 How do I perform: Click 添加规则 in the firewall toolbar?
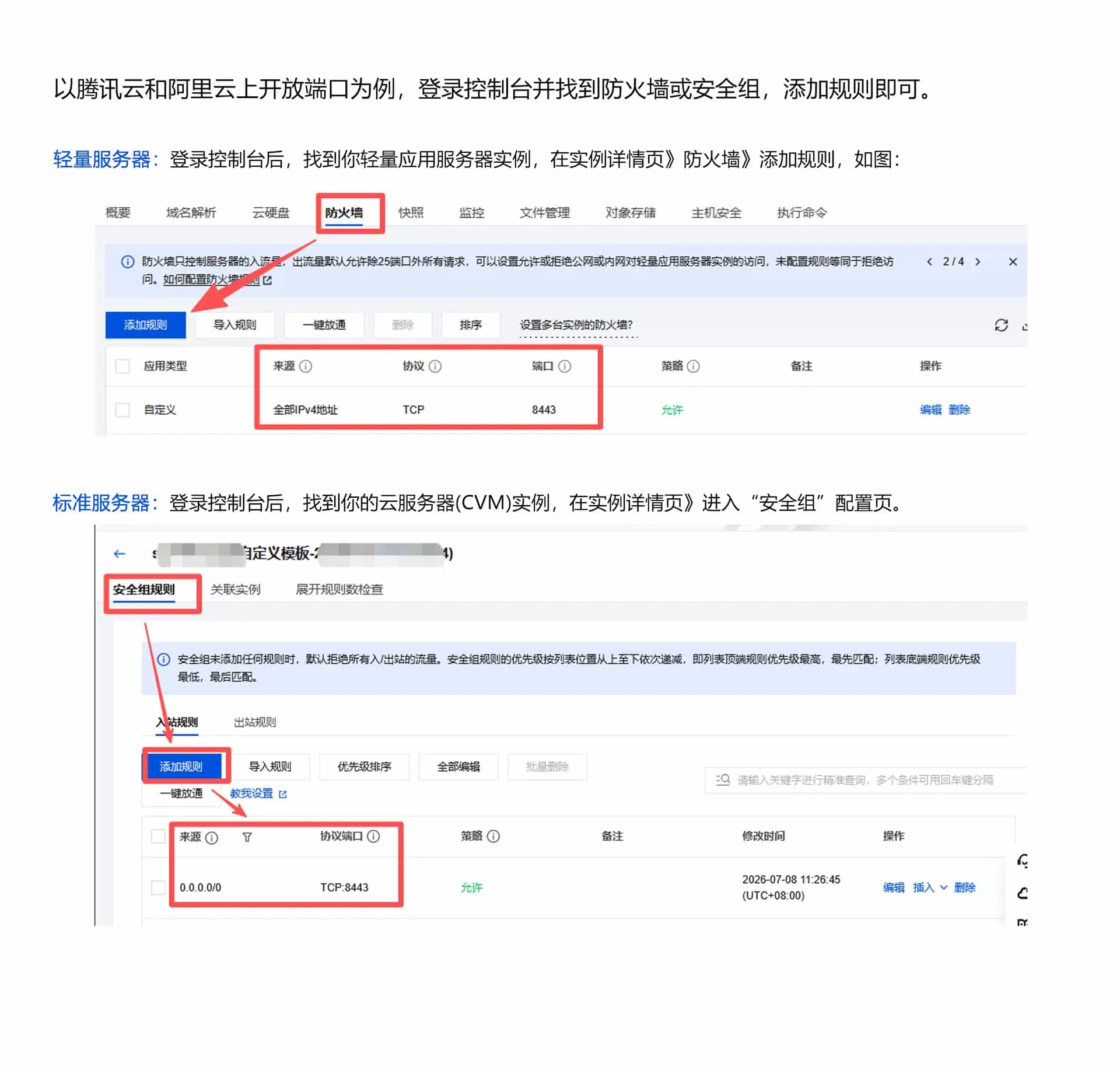[x=146, y=325]
